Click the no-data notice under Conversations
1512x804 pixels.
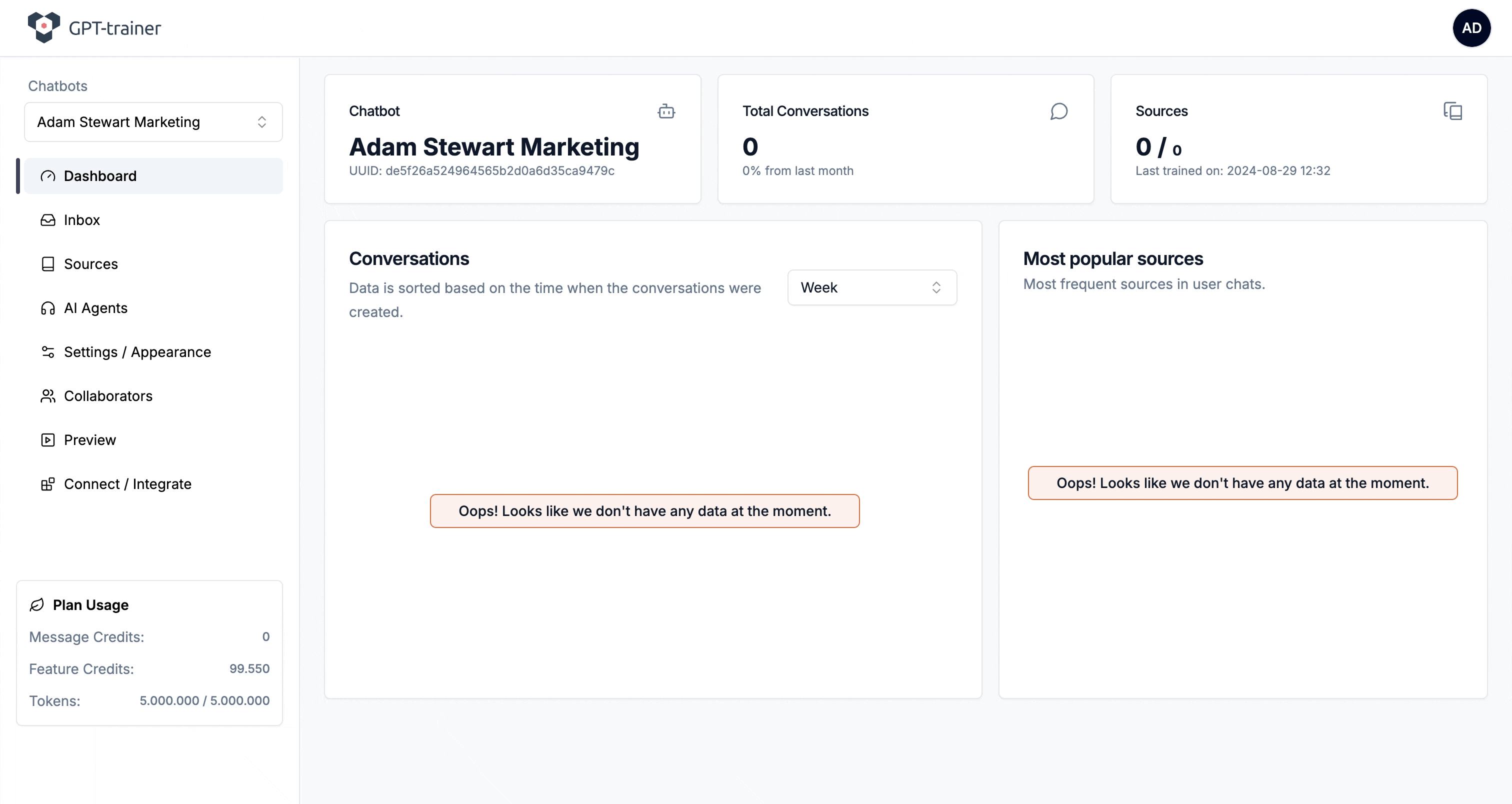pyautogui.click(x=644, y=511)
